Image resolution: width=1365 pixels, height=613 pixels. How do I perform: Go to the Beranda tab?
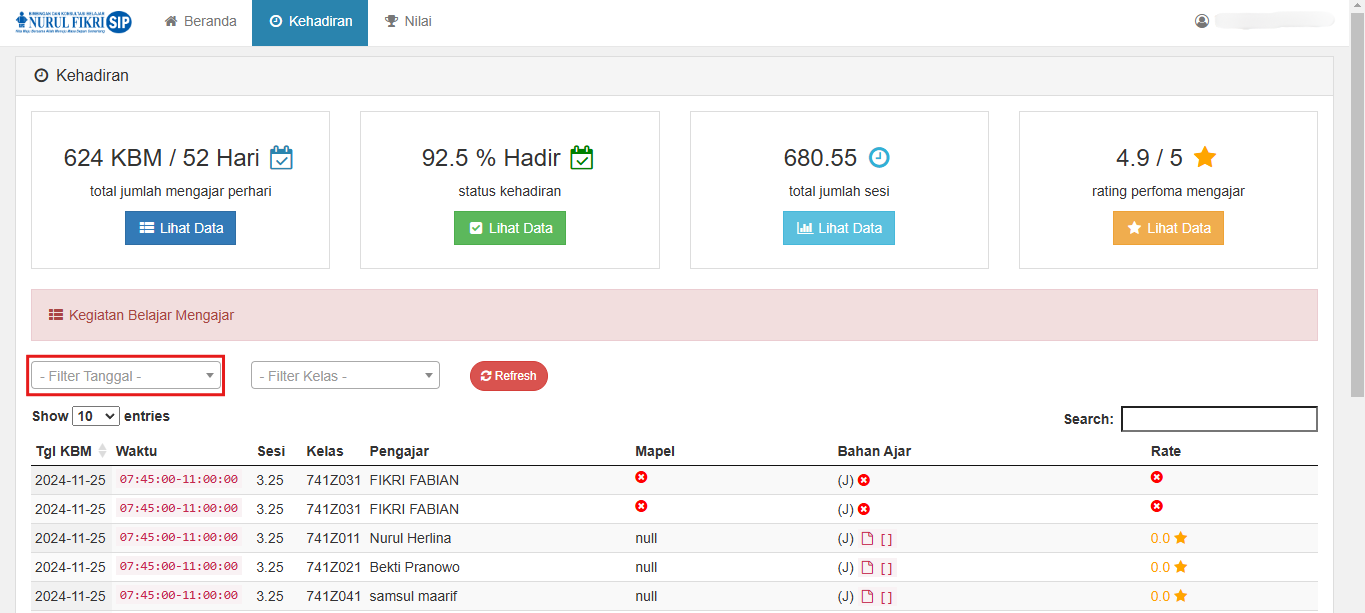pos(200,21)
